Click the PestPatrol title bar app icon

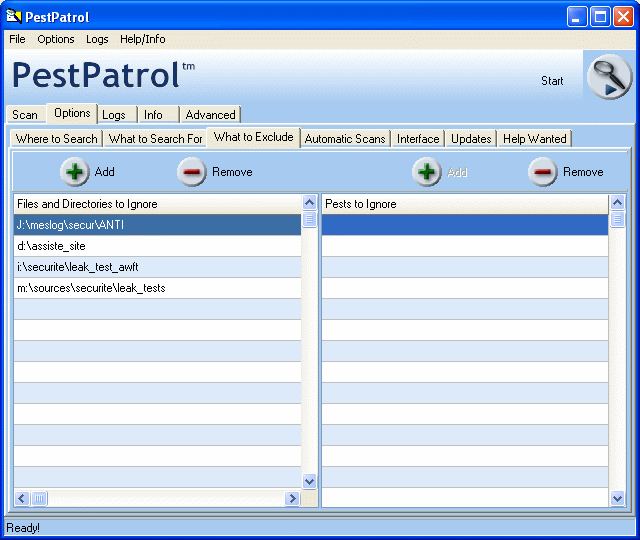[x=13, y=16]
